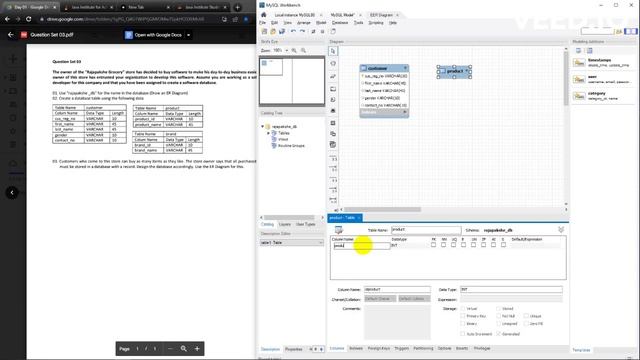Expand customer table indexes footer arrow
This screenshot has height=360, width=640.
[405, 112]
